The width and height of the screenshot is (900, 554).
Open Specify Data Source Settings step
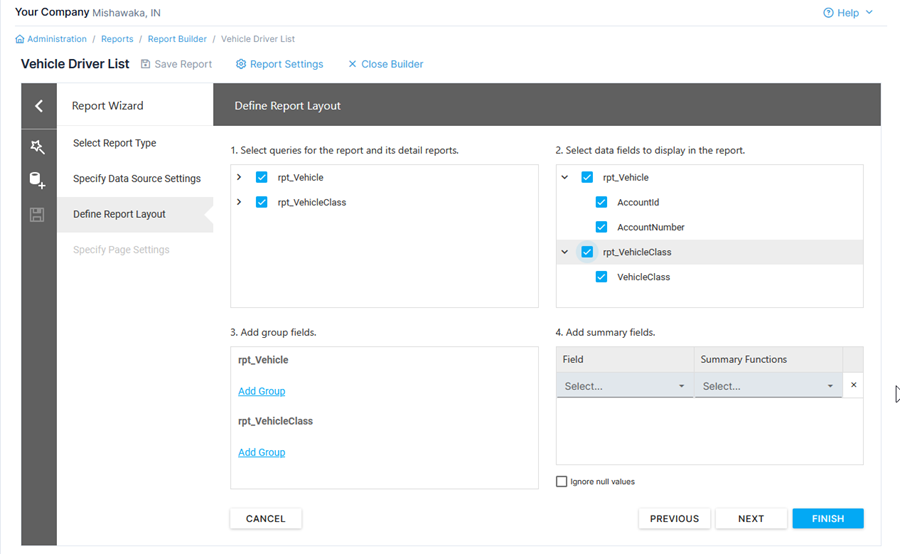coord(136,179)
